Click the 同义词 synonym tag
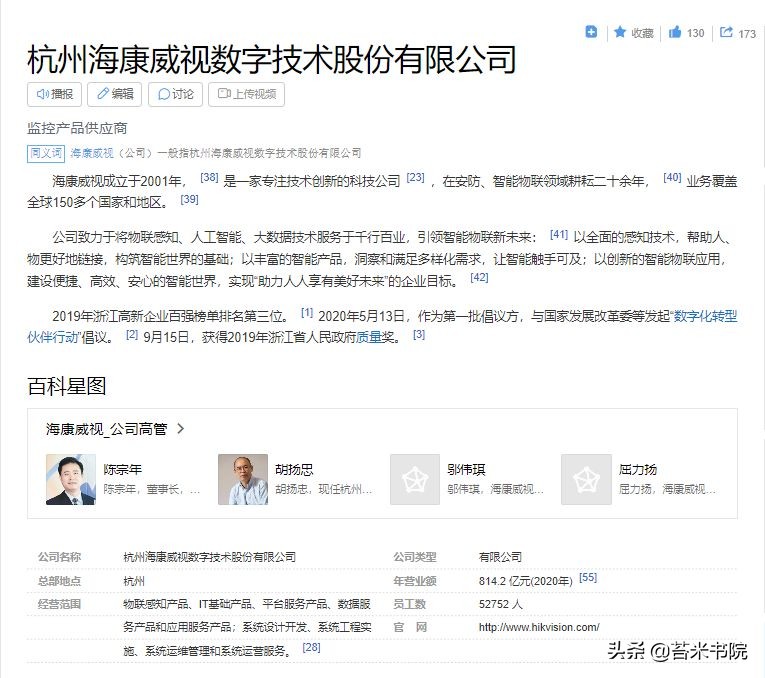Screen dimensions: 765x678 pos(46,153)
